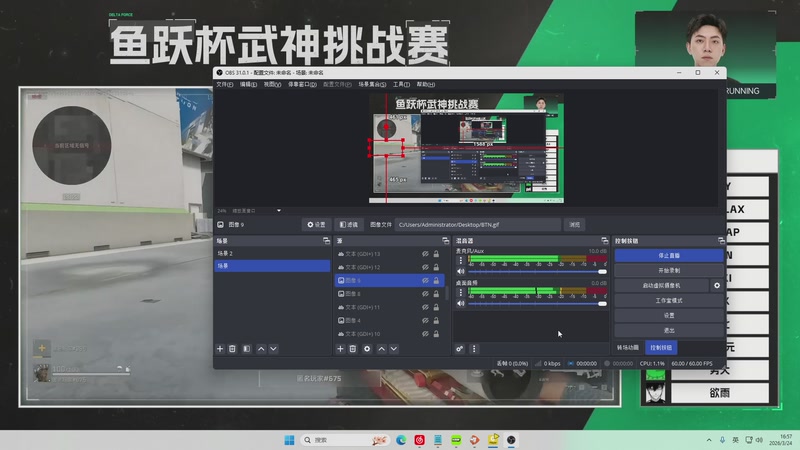Mute the 桌面音频 speaker icon
Viewport: 800px width, 450px height.
tap(461, 304)
